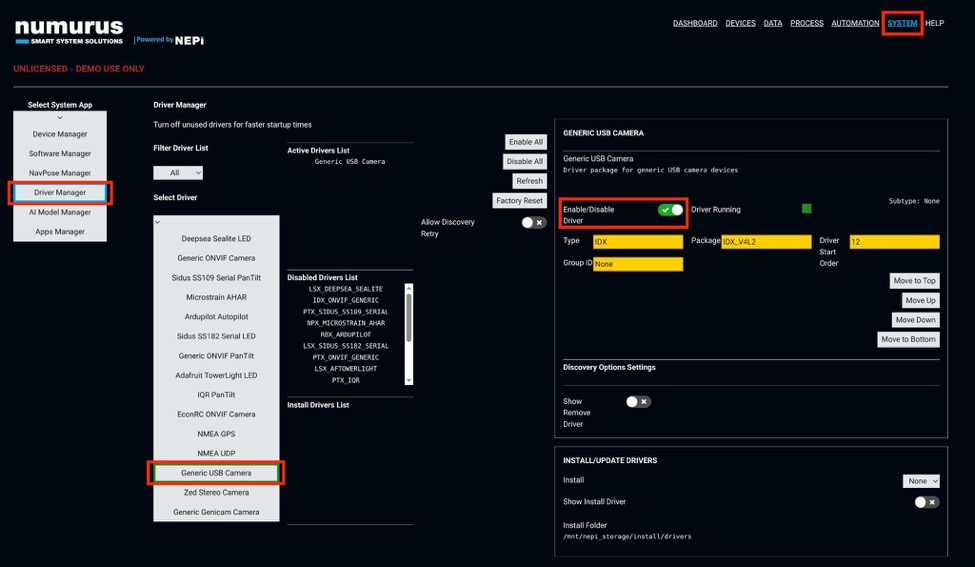Collapse the Select Driver list chevron
Screen dimensions: 975x567
(158, 222)
